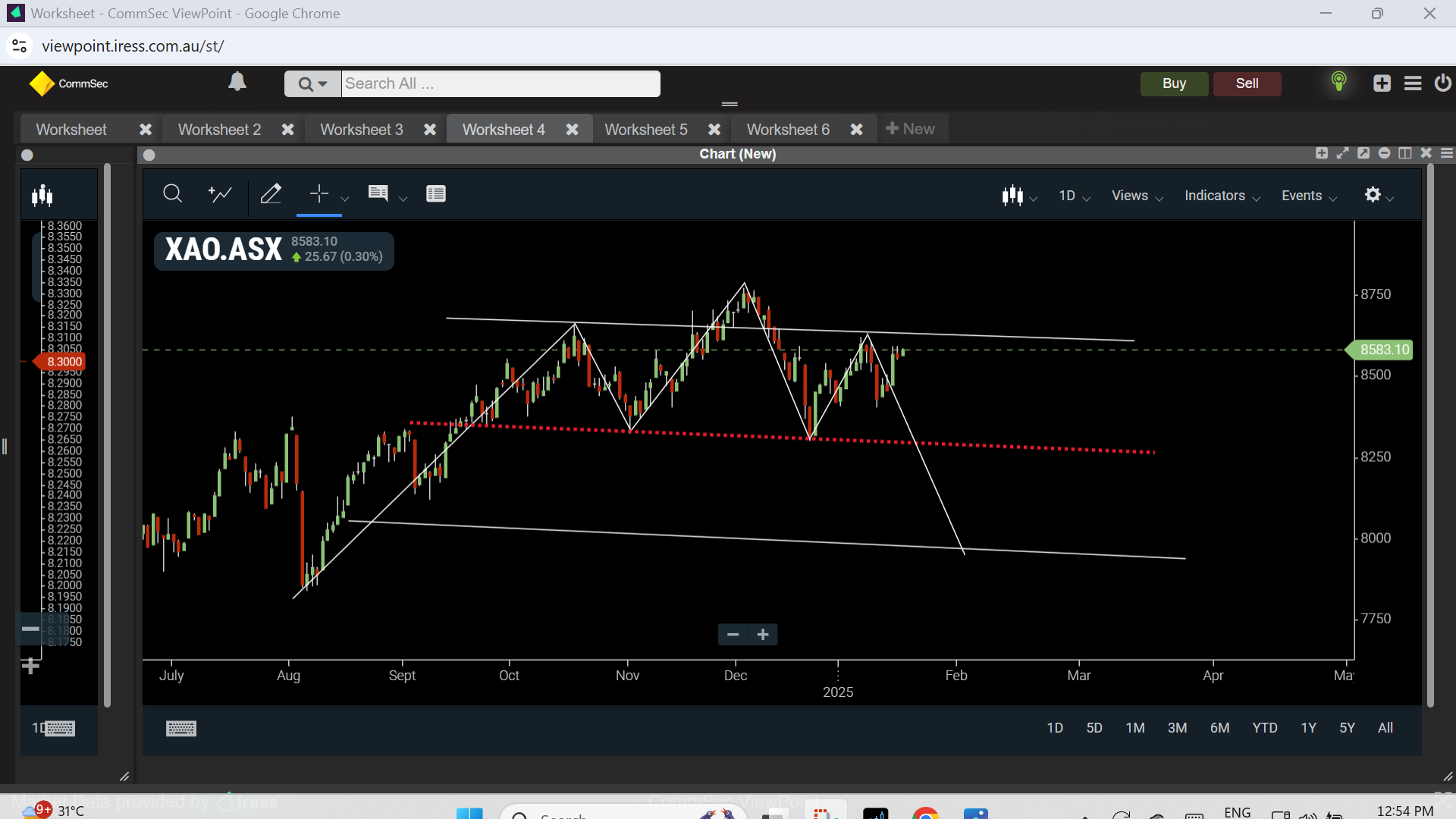
Task: Switch to the Worksheet tab
Action: [x=71, y=130]
